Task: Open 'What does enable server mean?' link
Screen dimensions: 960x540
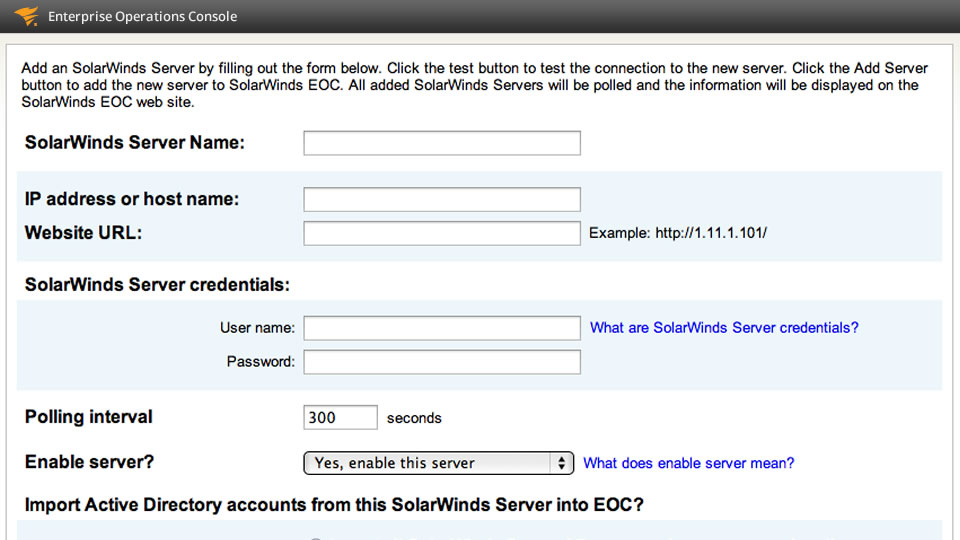Action: click(x=688, y=463)
